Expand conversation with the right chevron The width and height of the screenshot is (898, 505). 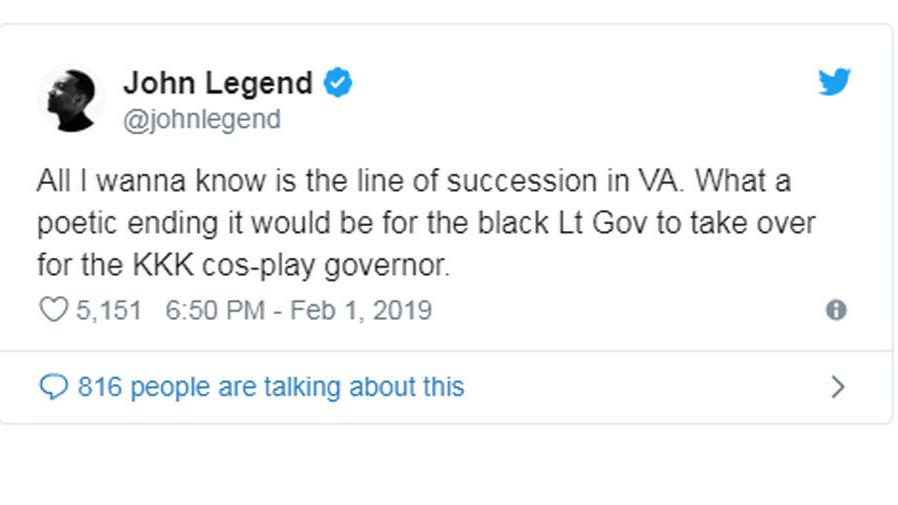coord(838,387)
